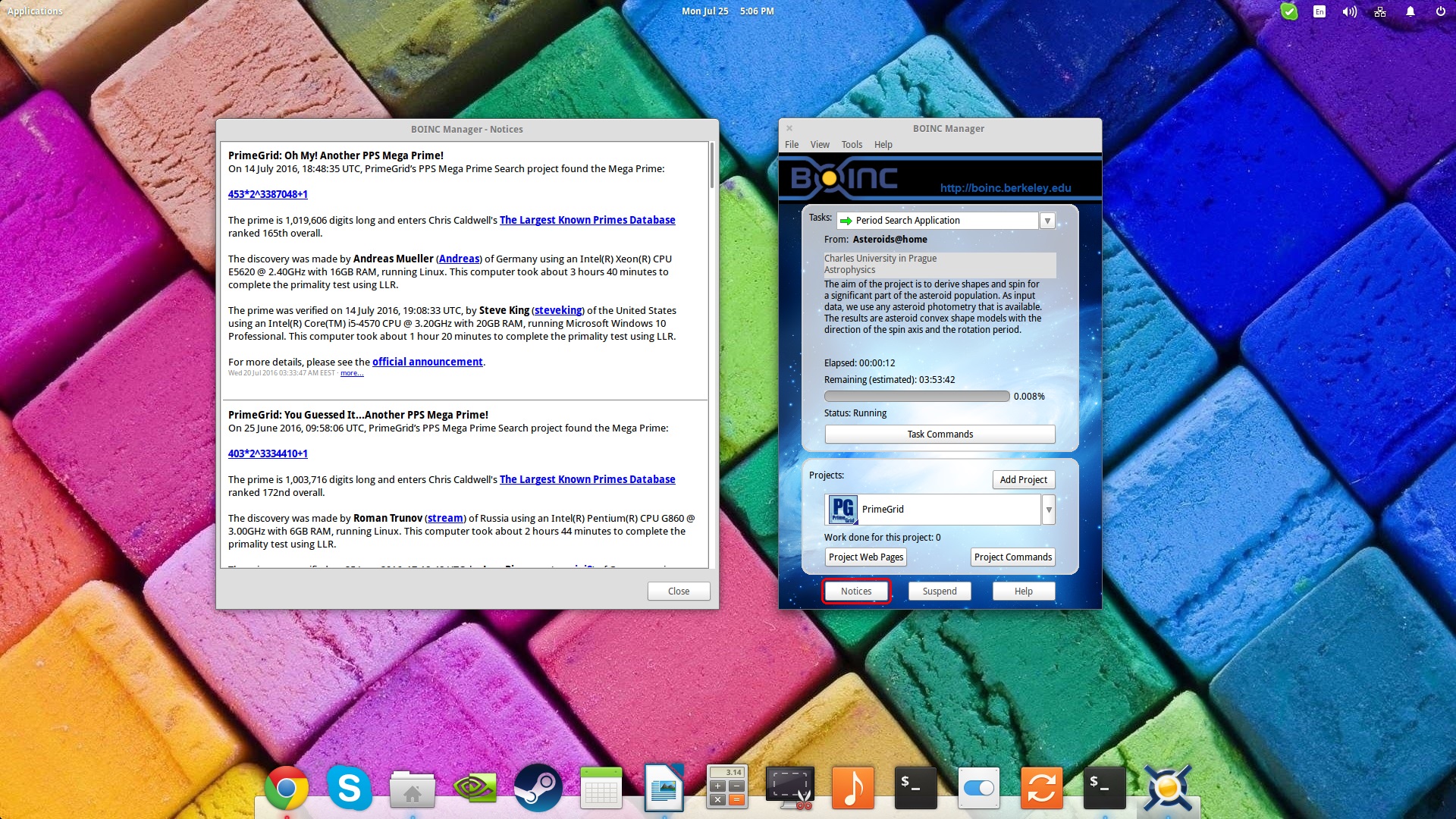Click the highlighted Notices button

855,591
